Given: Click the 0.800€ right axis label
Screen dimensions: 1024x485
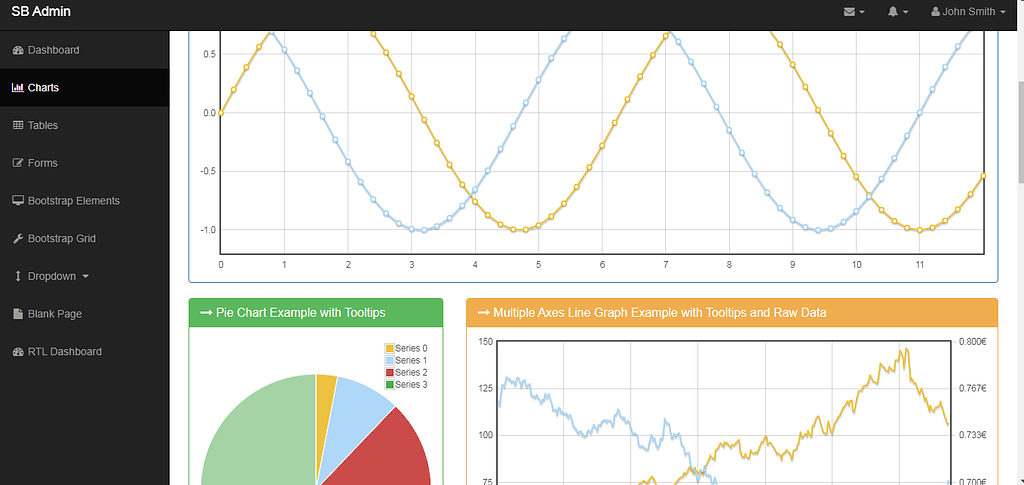Looking at the screenshot, I should tap(972, 341).
